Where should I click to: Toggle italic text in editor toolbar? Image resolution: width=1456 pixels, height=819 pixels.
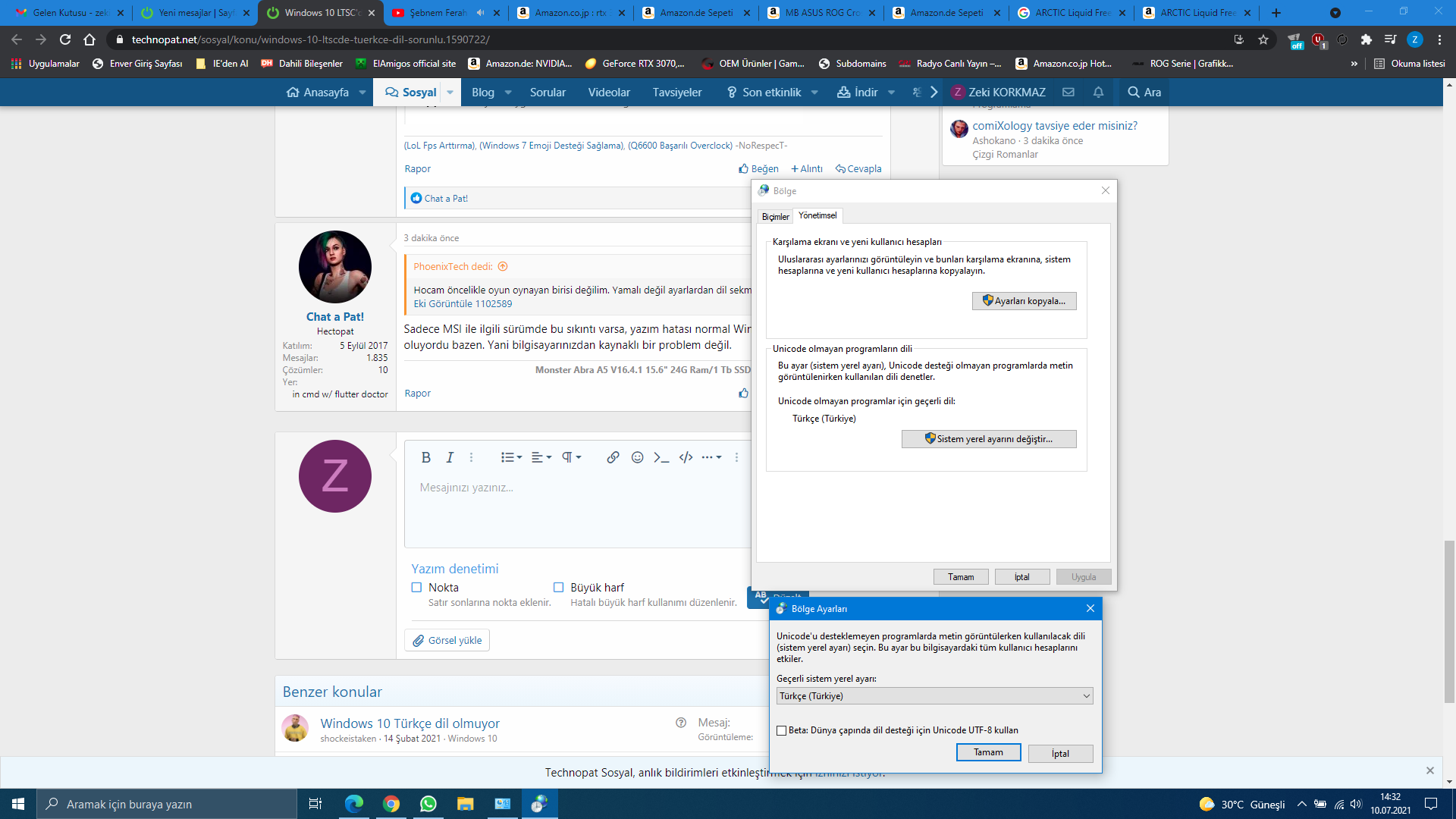tap(450, 457)
